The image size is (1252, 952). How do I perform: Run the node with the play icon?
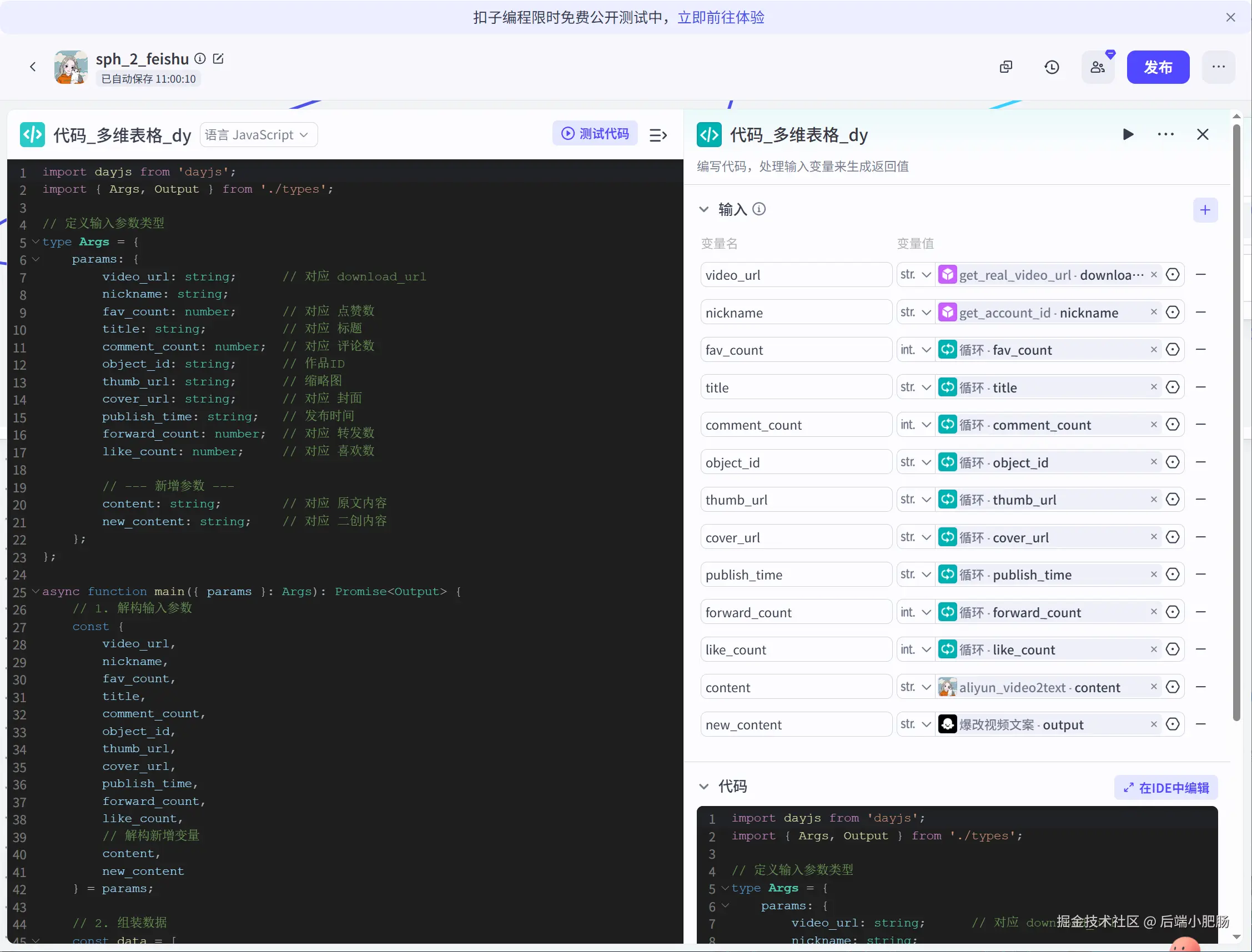click(x=1128, y=134)
